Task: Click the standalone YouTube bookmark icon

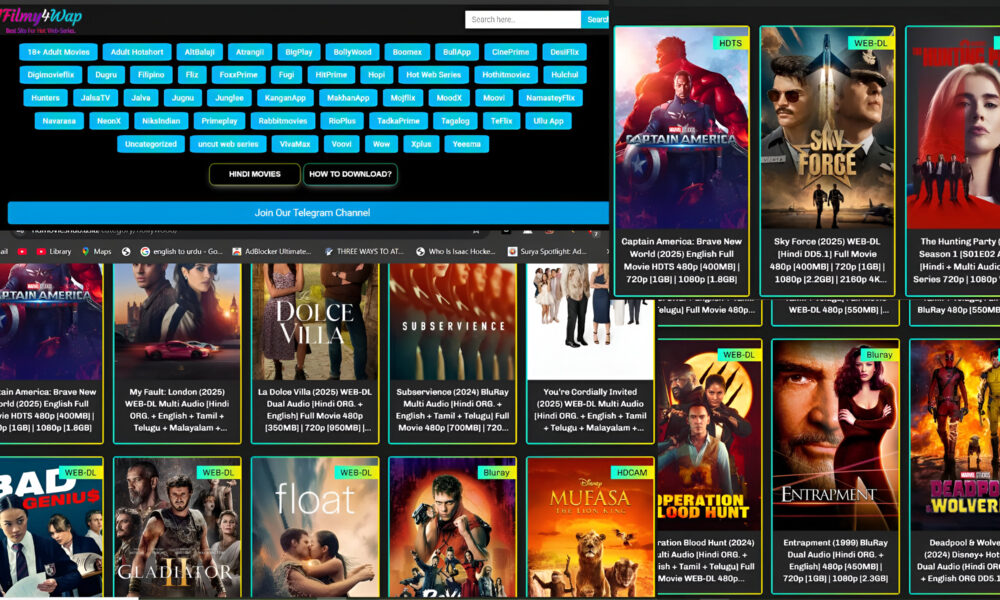Action: (22, 252)
